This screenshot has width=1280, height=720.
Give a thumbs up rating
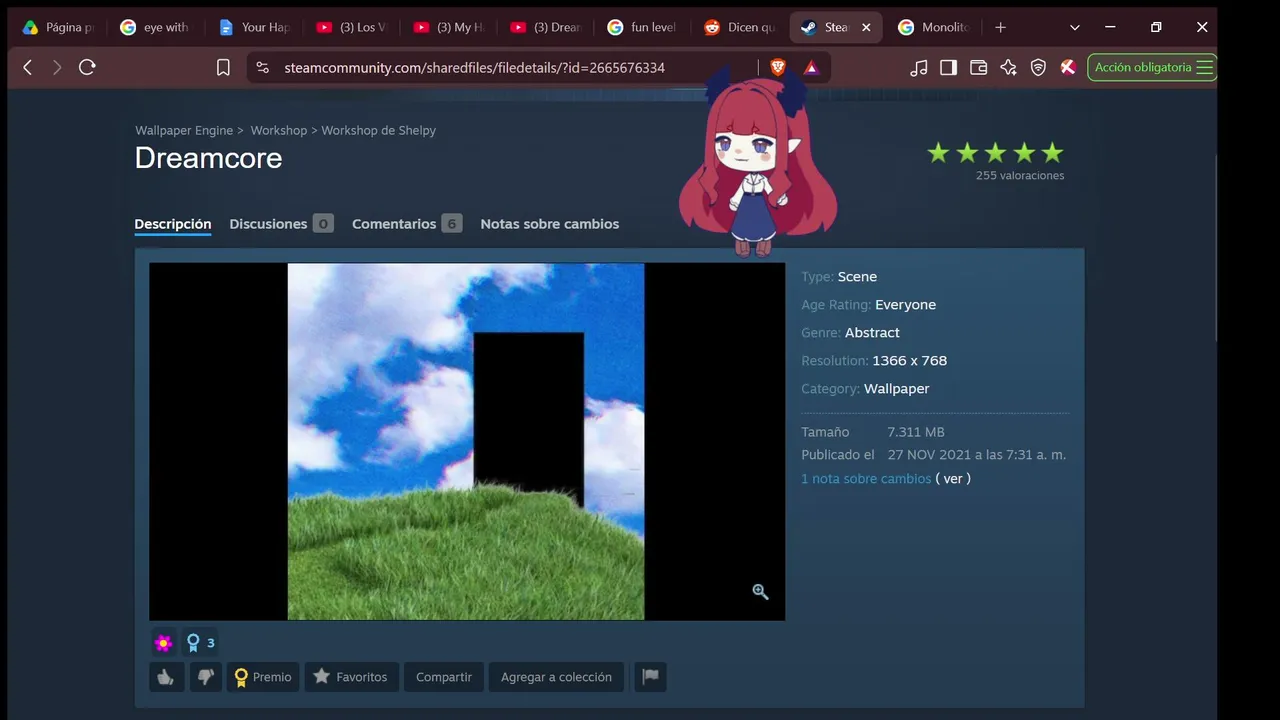tap(165, 677)
